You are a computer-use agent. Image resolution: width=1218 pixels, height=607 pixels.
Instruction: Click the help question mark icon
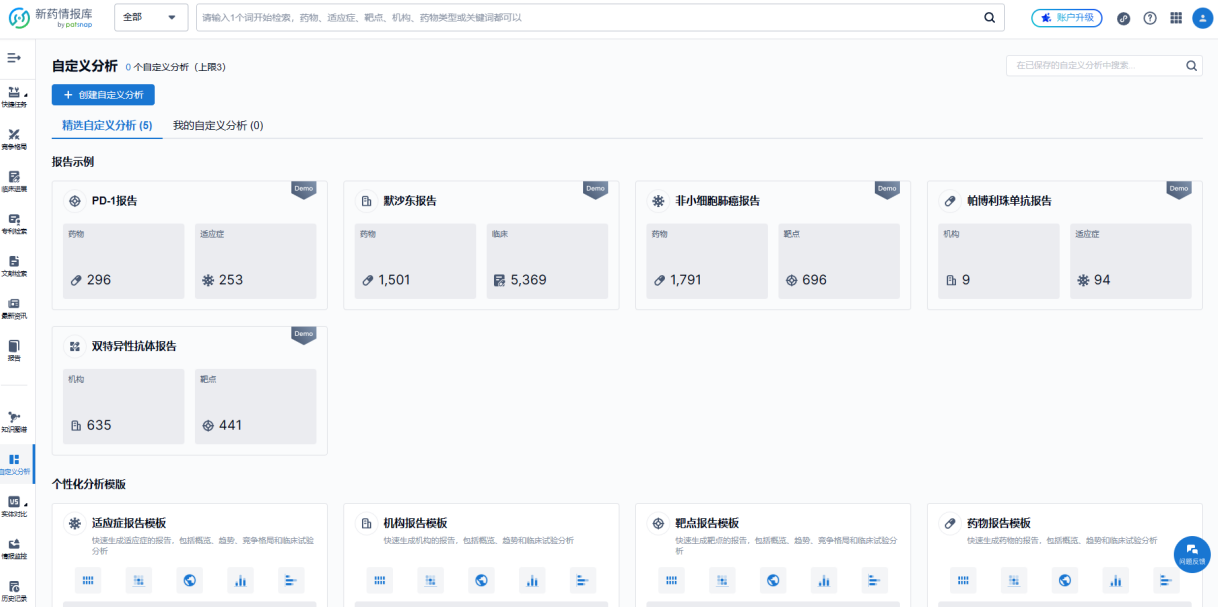1150,18
